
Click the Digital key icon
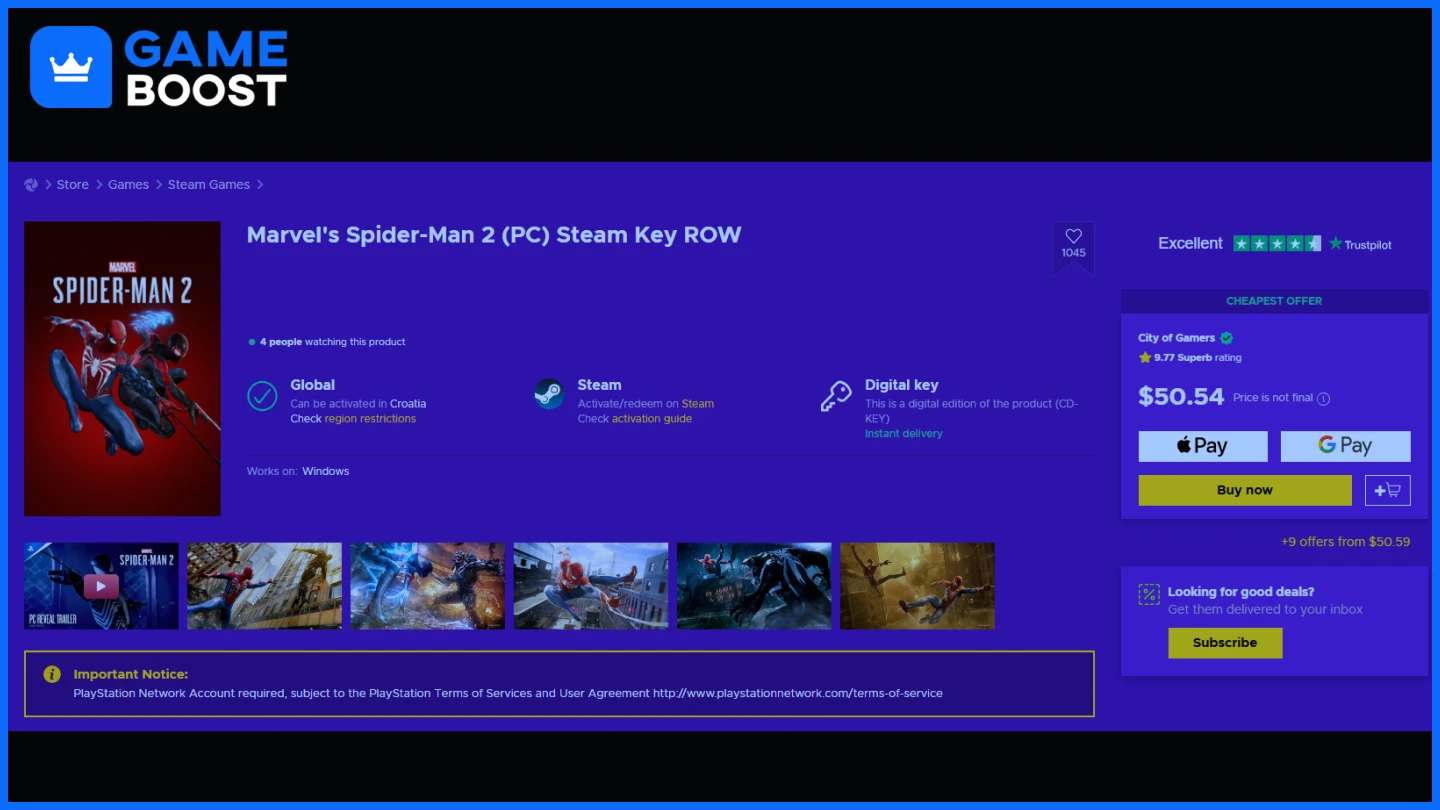pyautogui.click(x=836, y=397)
